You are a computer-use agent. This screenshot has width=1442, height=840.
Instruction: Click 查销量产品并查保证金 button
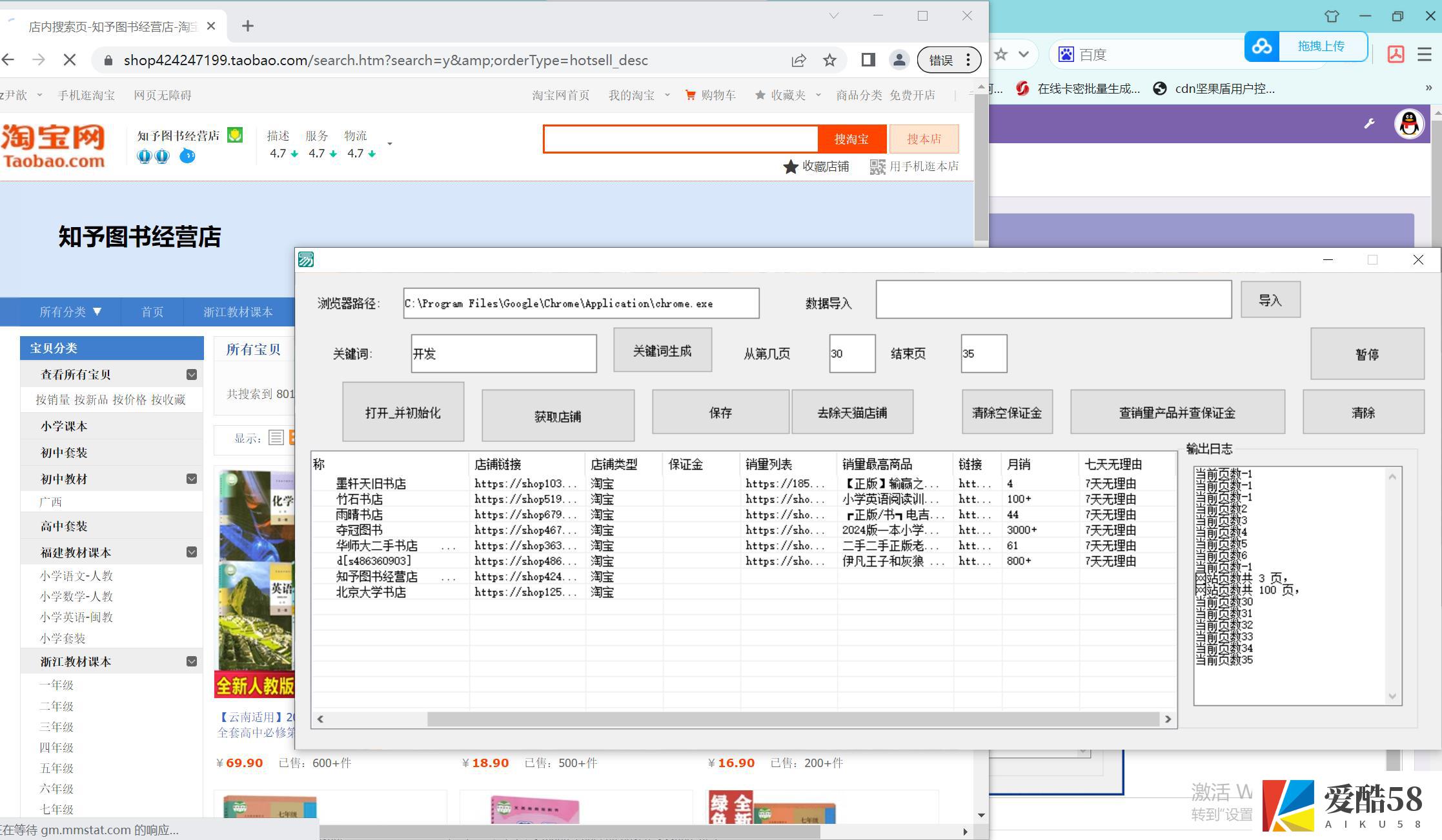click(x=1177, y=412)
